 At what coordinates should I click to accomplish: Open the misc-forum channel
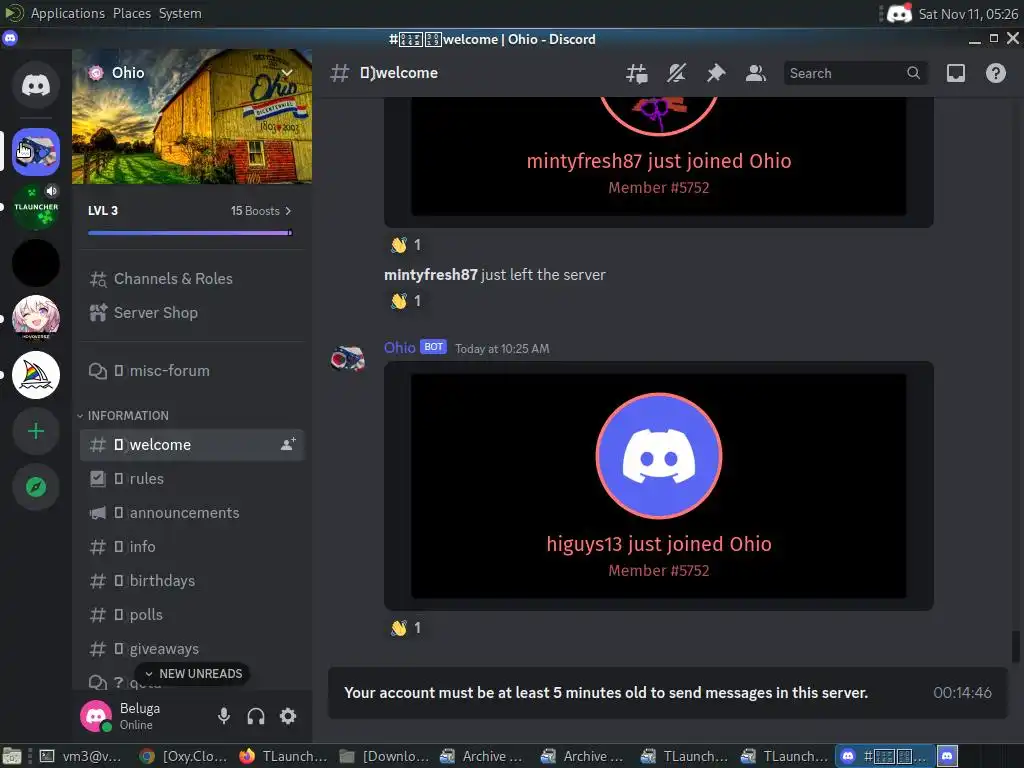click(192, 371)
